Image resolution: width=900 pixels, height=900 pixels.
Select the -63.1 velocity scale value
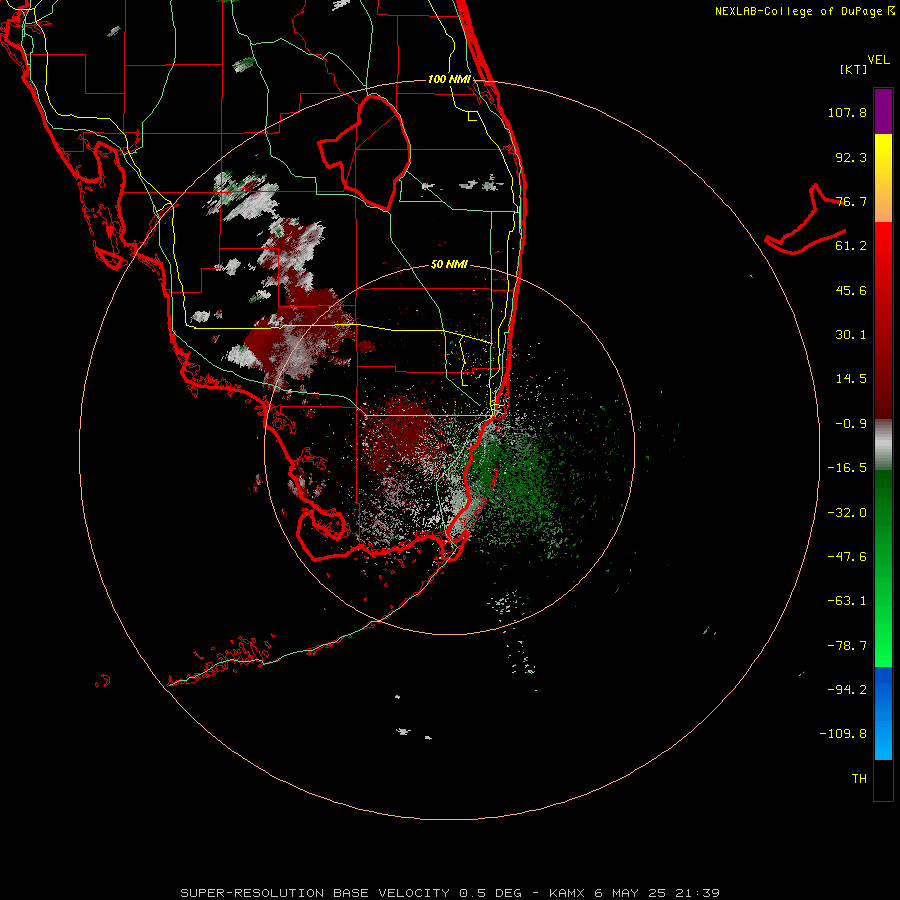(847, 601)
